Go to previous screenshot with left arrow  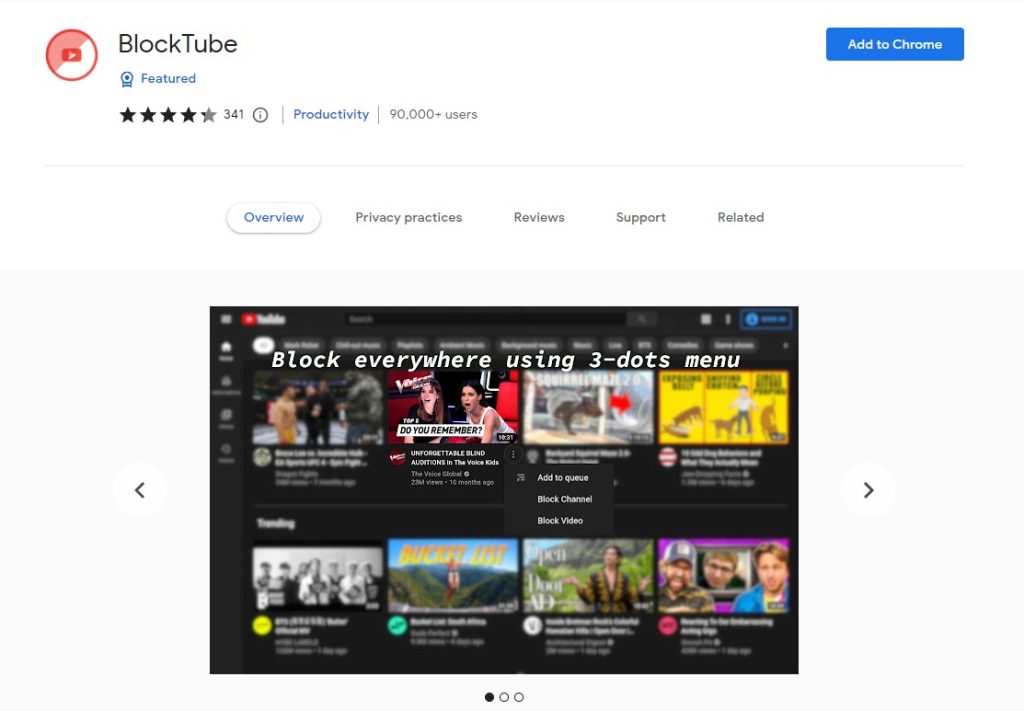pos(140,490)
